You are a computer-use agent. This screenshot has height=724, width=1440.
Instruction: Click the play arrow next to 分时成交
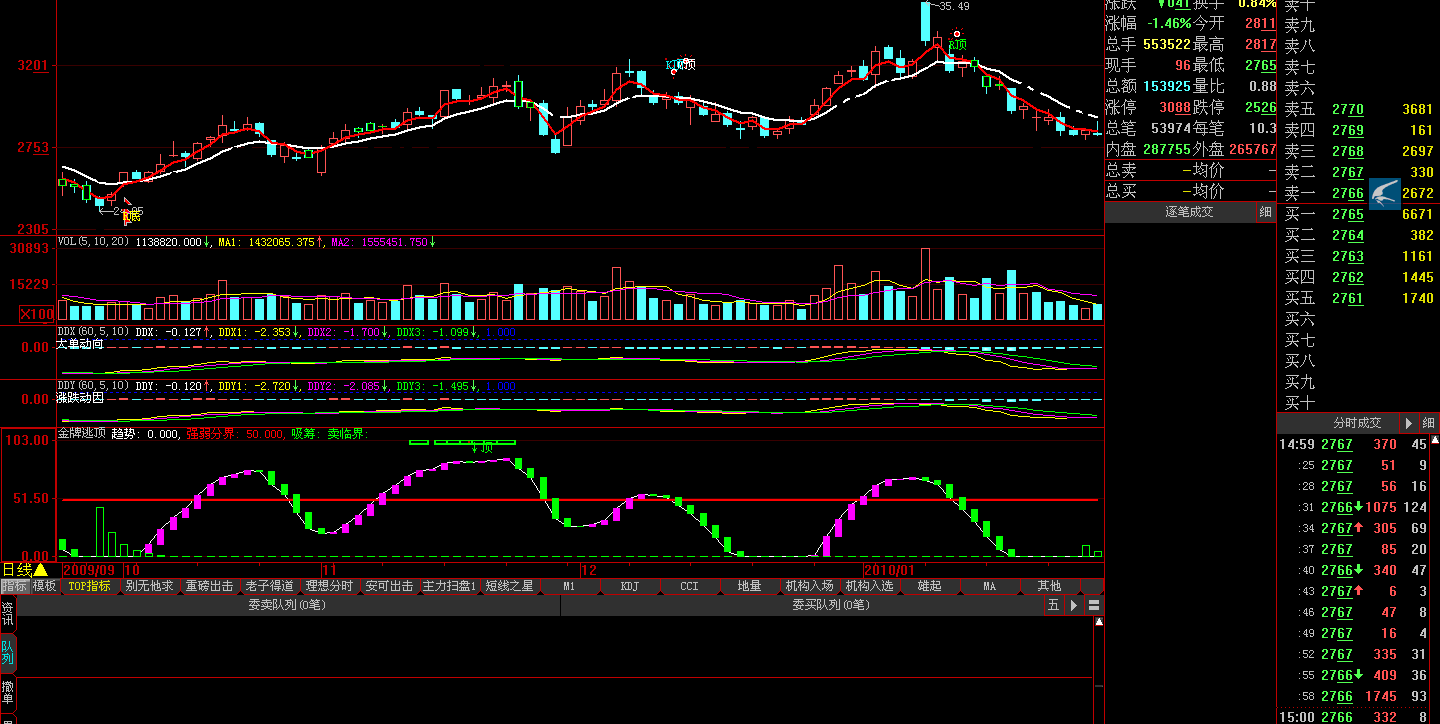(x=1409, y=423)
